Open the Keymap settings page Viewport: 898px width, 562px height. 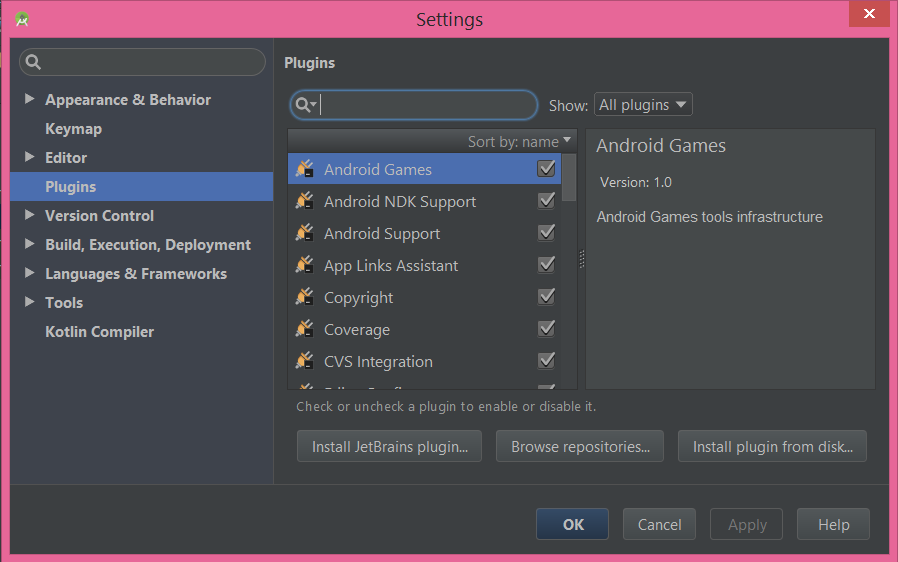[x=73, y=129]
